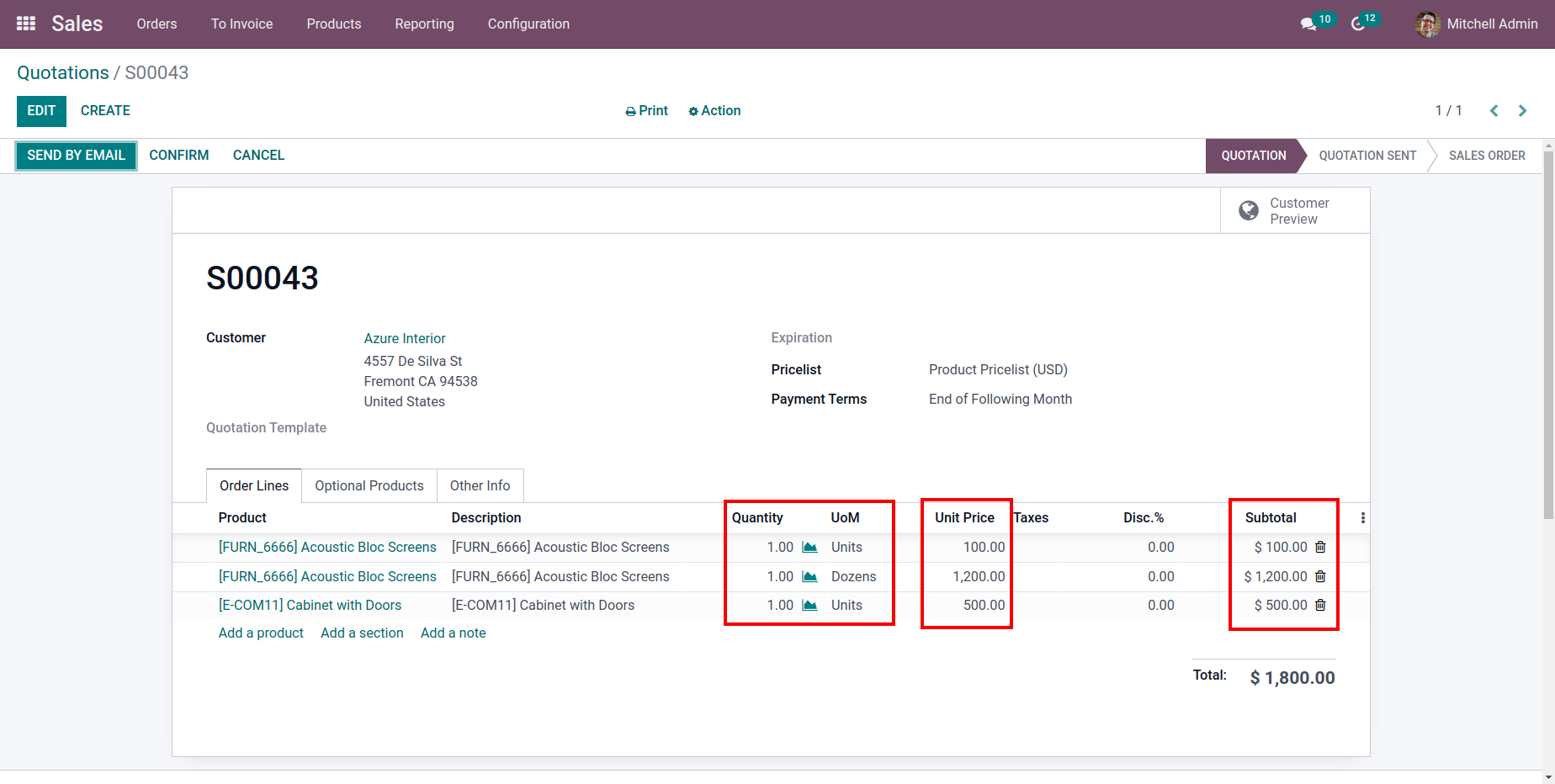This screenshot has width=1555, height=784.
Task: Go to previous record with left chevron
Action: point(1494,111)
